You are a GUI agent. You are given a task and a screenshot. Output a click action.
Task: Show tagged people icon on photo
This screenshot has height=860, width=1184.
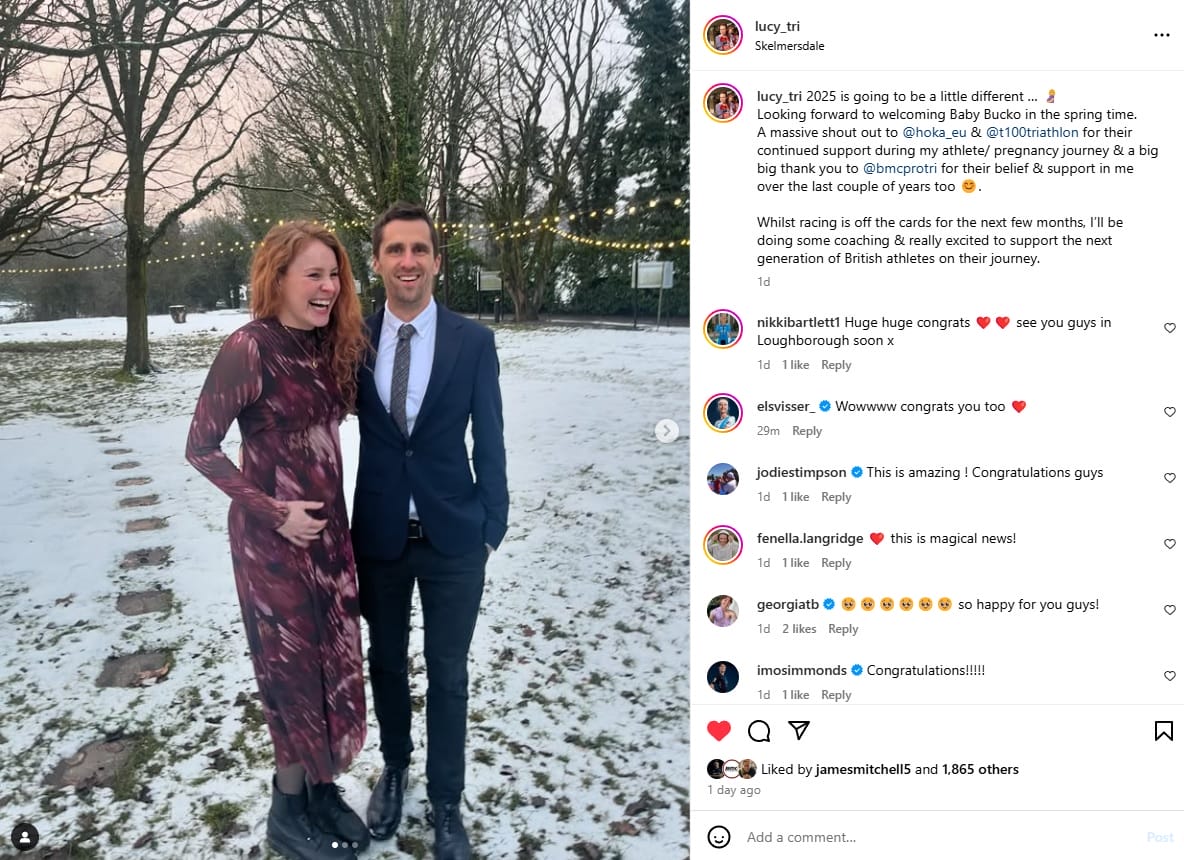25,836
